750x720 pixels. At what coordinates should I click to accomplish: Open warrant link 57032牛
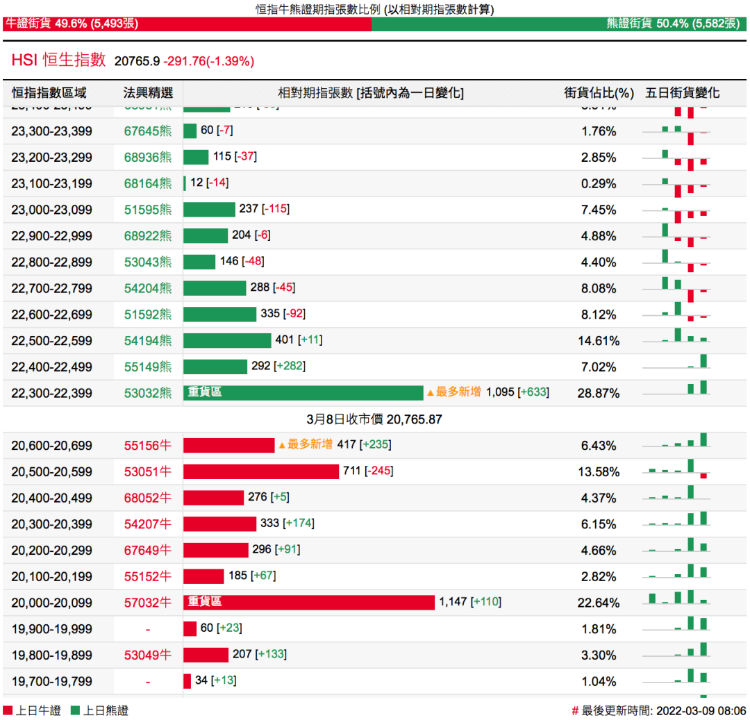pyautogui.click(x=147, y=603)
